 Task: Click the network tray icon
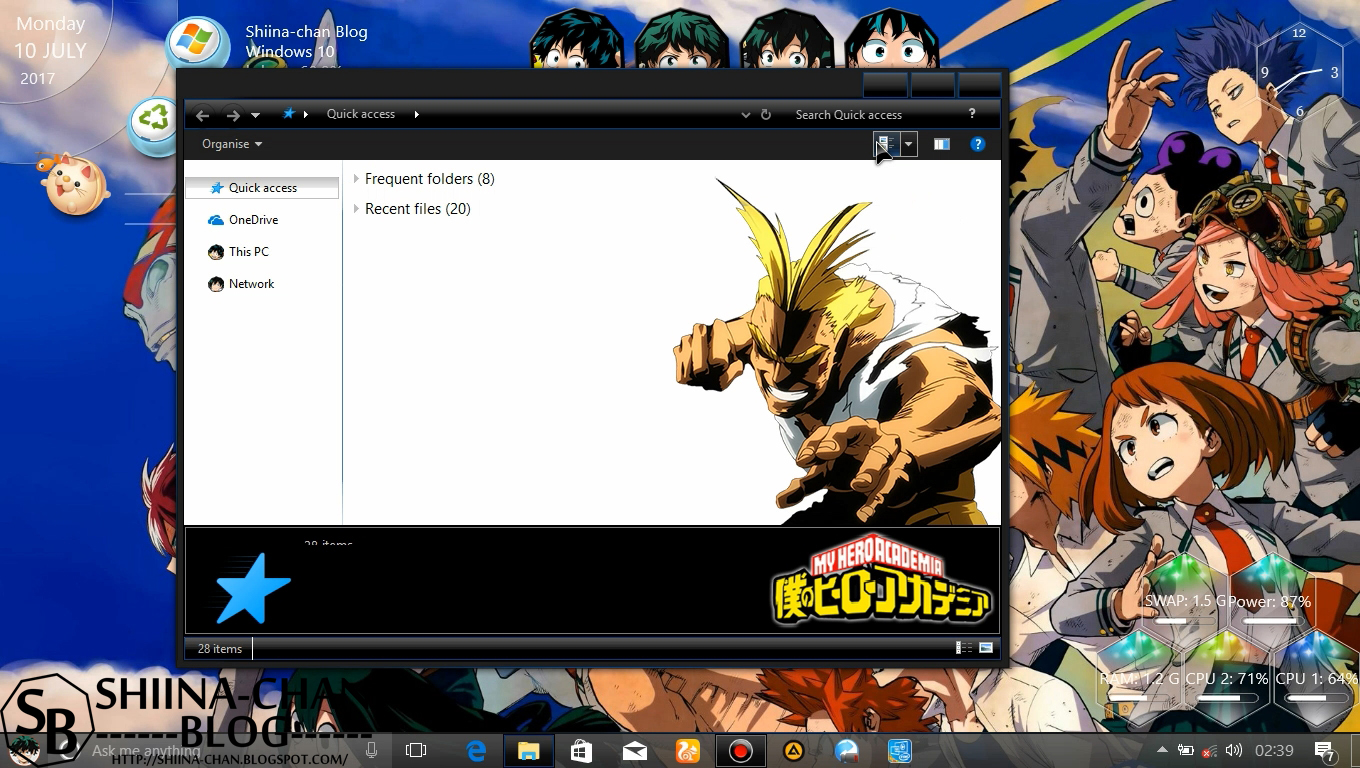coord(1210,750)
